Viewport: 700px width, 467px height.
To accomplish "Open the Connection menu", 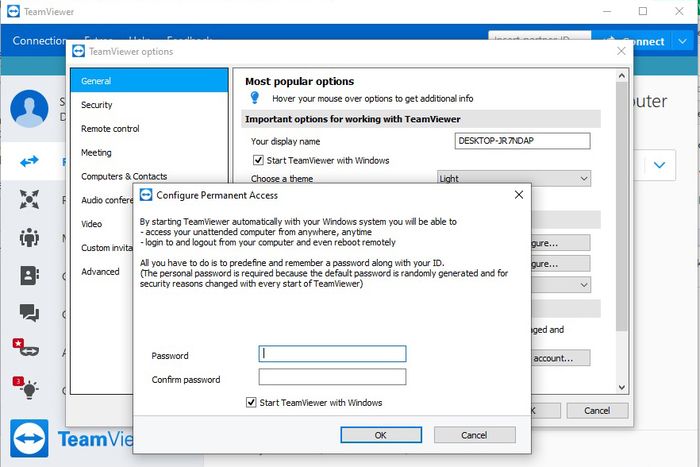I will [x=39, y=41].
